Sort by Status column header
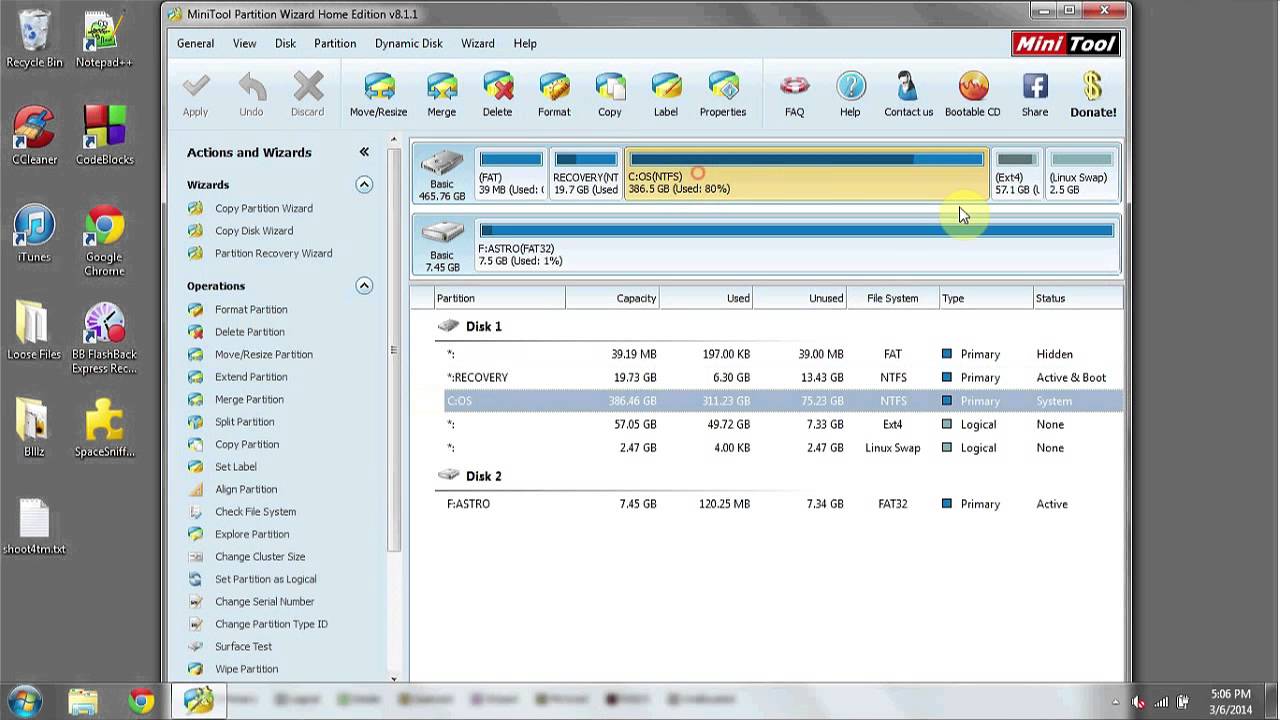This screenshot has height=720, width=1280. (x=1077, y=298)
